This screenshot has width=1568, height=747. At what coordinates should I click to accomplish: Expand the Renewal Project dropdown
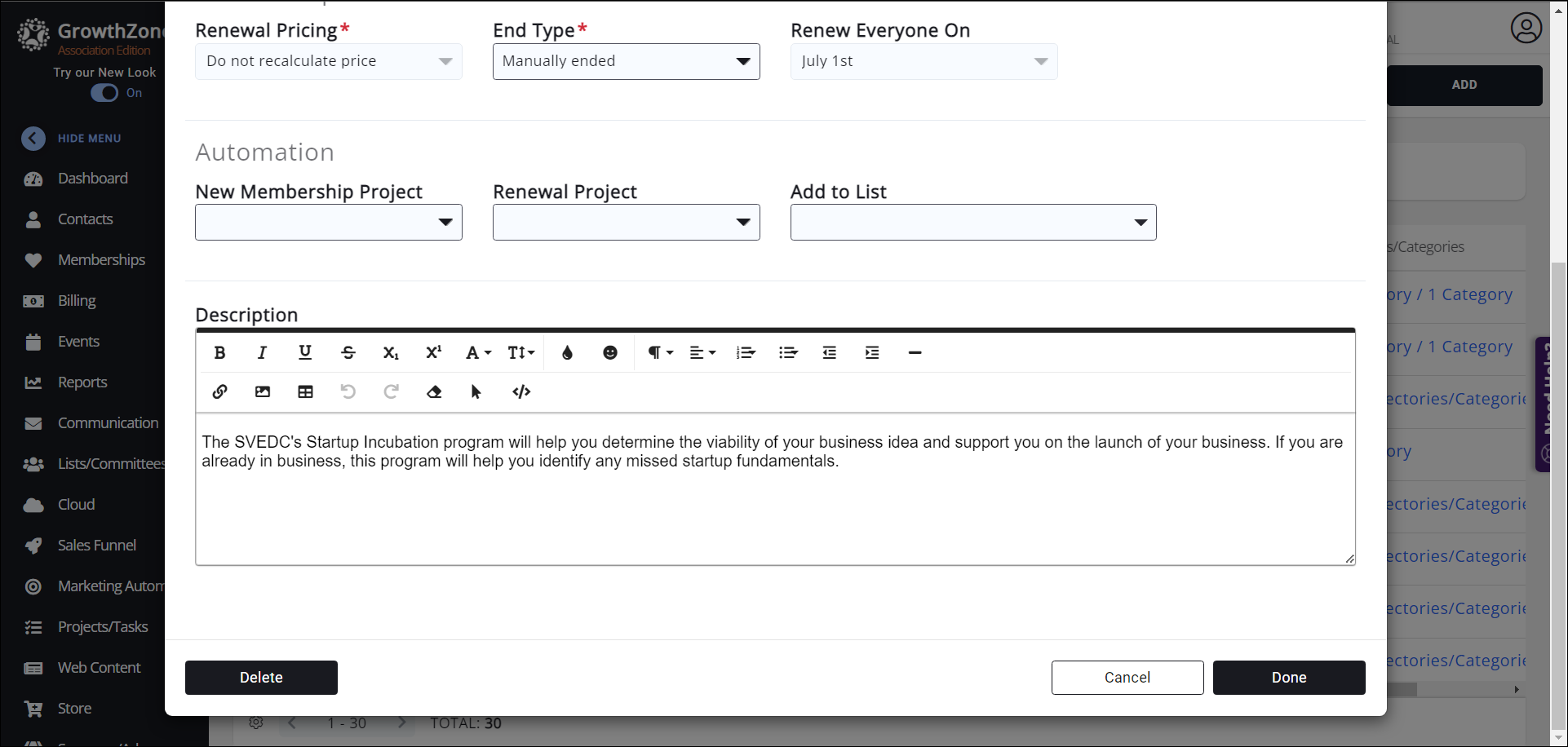click(626, 223)
